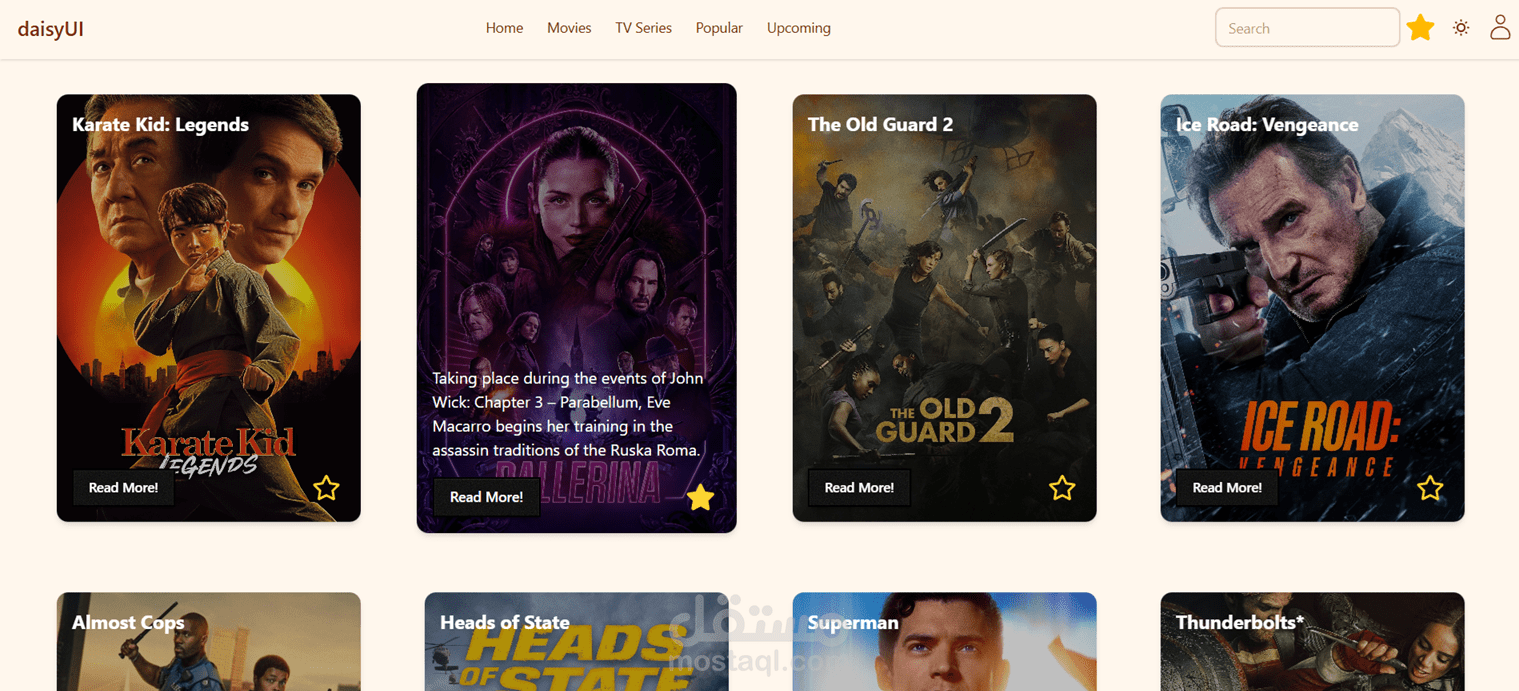Click the daisyUI logo text
Viewport: 1519px width, 691px height.
[x=50, y=29]
